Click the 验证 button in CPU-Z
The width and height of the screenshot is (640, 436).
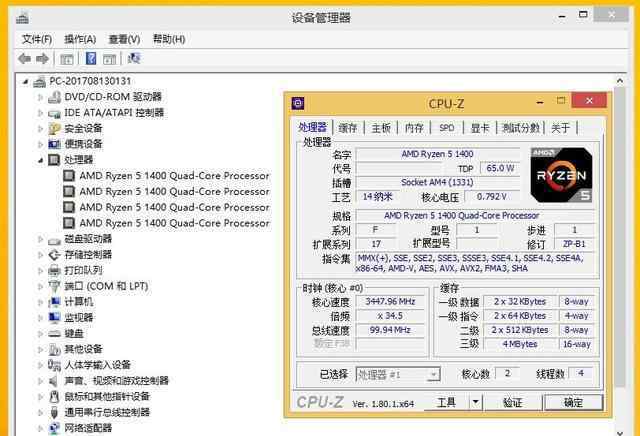pos(513,402)
